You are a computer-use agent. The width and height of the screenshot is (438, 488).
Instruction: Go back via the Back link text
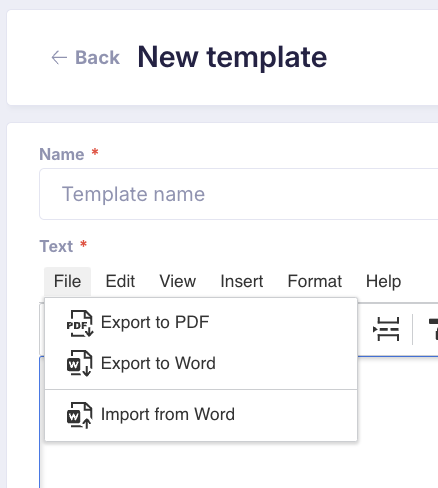pos(97,58)
